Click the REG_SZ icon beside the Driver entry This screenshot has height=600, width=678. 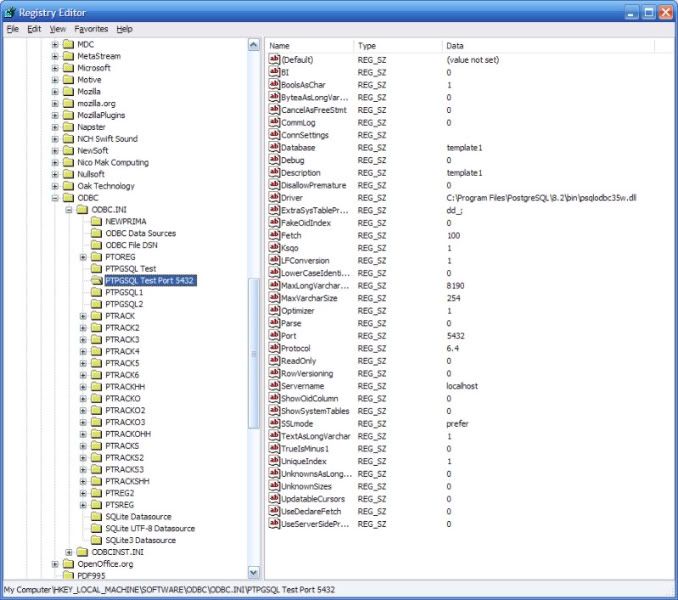pyautogui.click(x=274, y=198)
